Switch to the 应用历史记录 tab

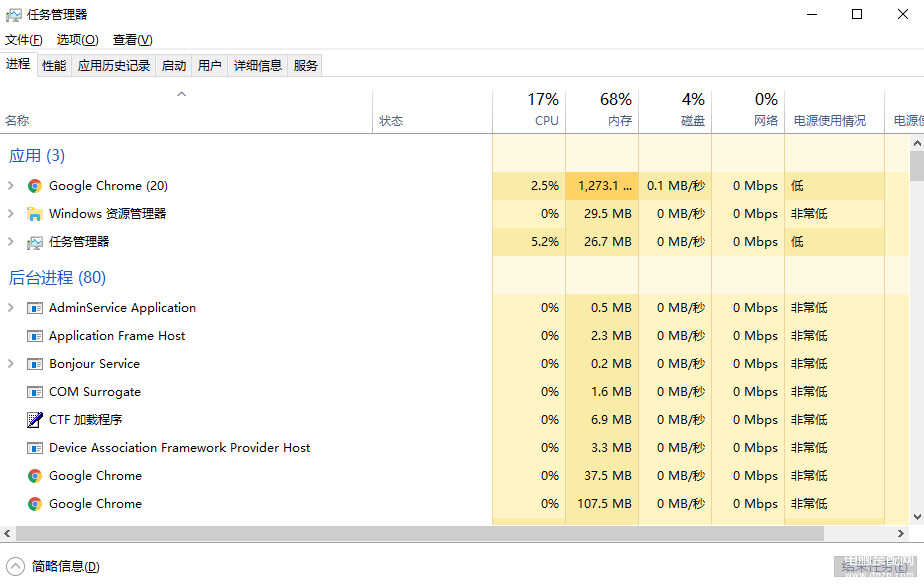[x=114, y=65]
